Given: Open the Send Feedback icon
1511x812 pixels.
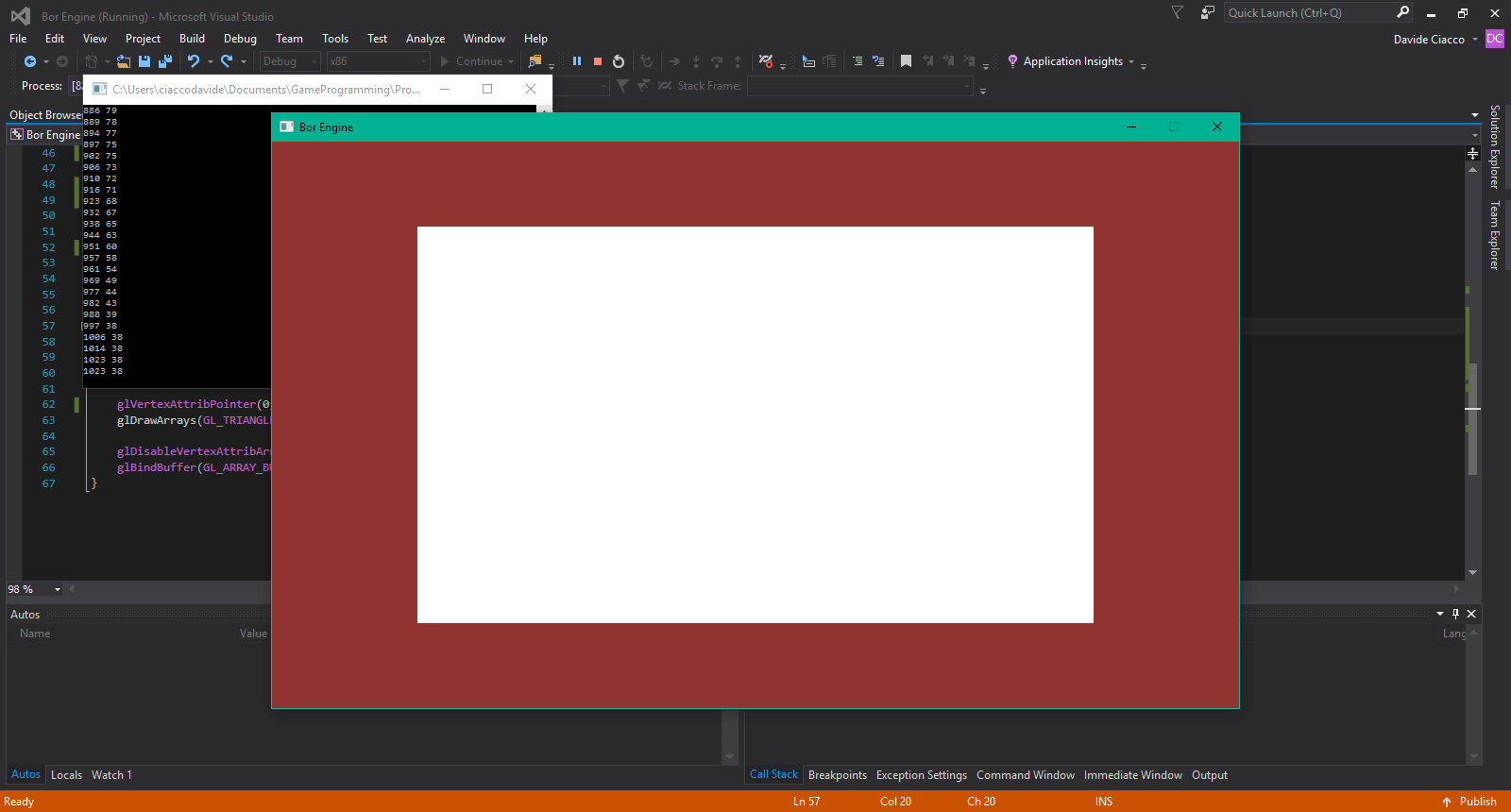Looking at the screenshot, I should (x=1207, y=13).
